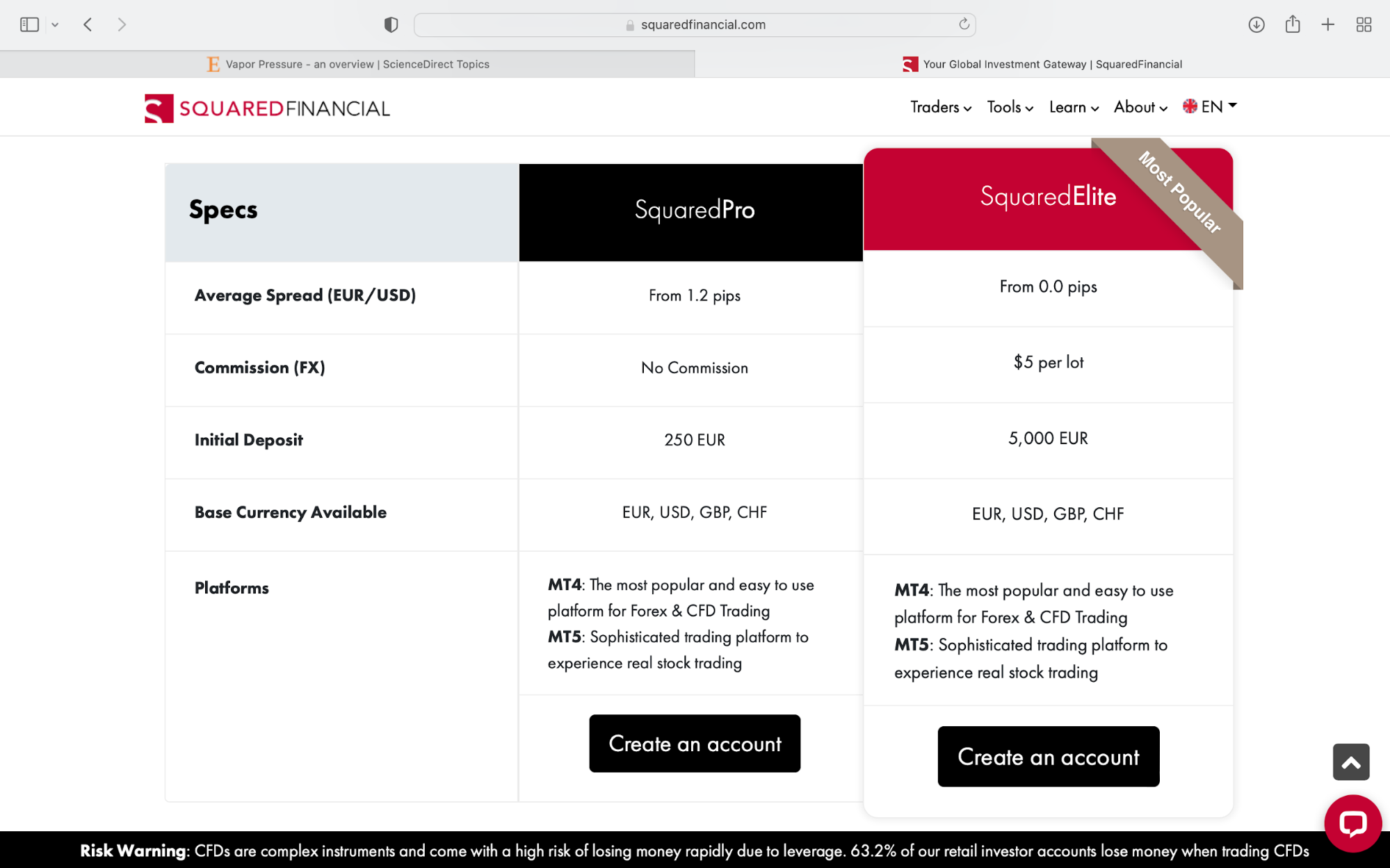Screen dimensions: 1390x868
Task: Click the SquaredPro column header
Action: click(x=691, y=212)
